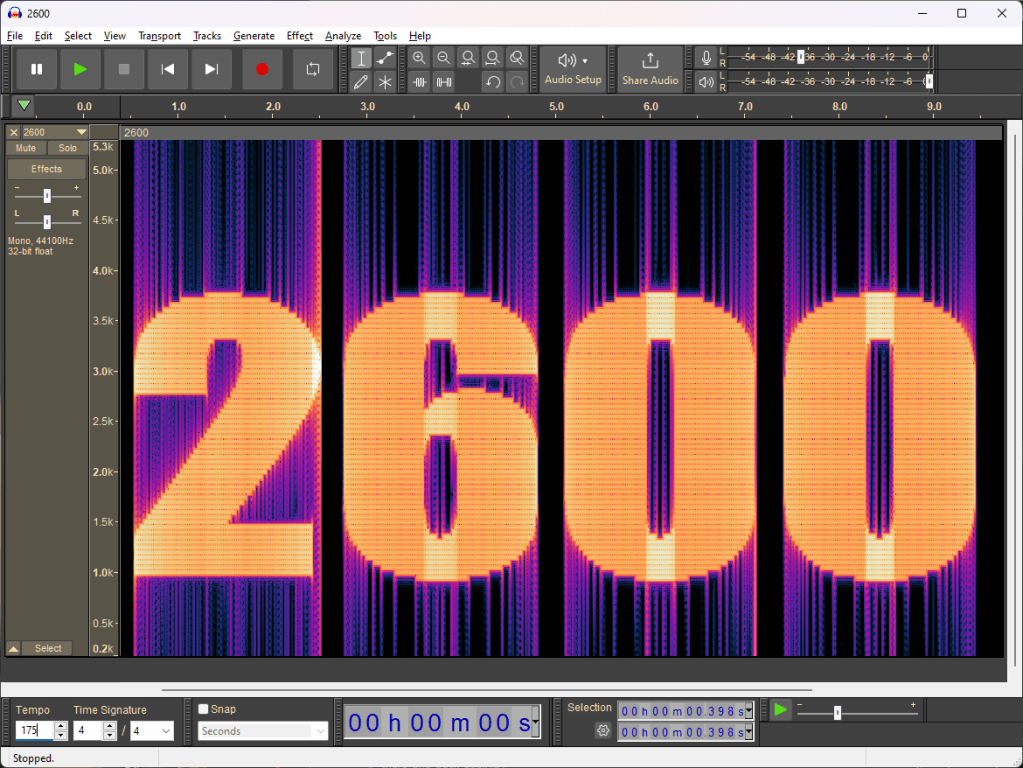
Task: Select the Draw pencil tool
Action: pyautogui.click(x=361, y=82)
